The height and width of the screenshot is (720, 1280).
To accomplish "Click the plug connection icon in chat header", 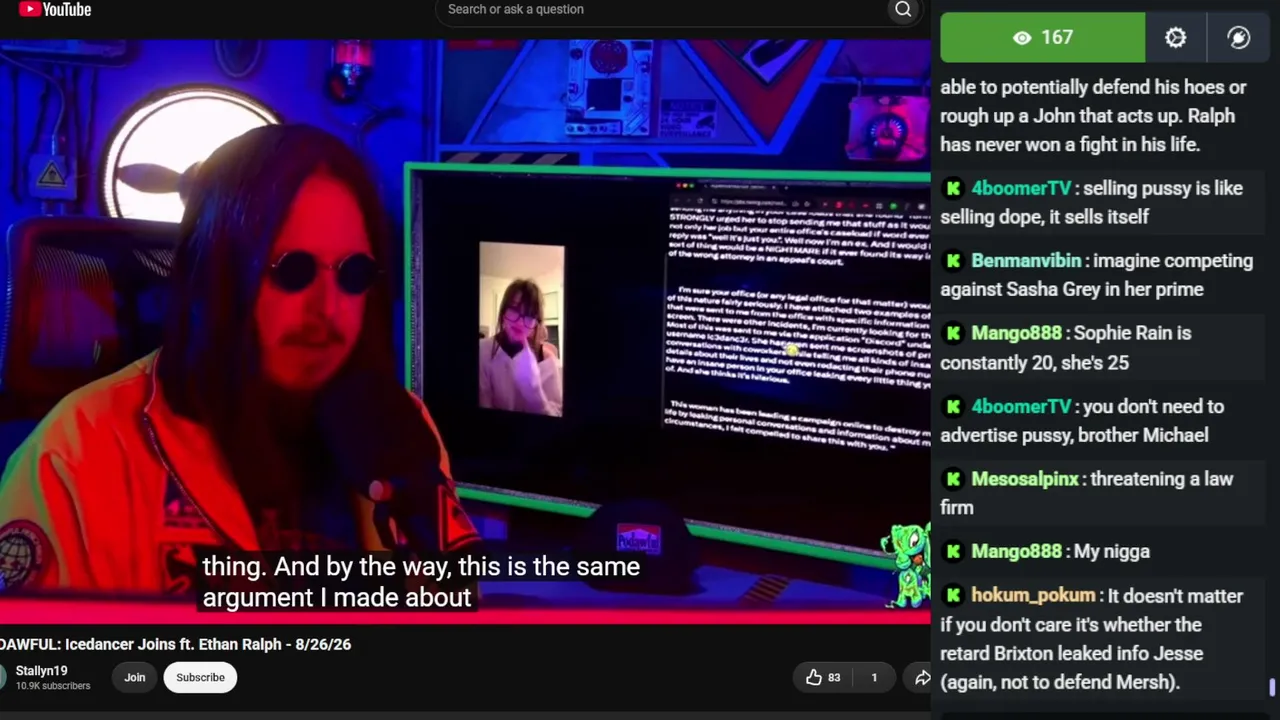I will coord(1239,38).
